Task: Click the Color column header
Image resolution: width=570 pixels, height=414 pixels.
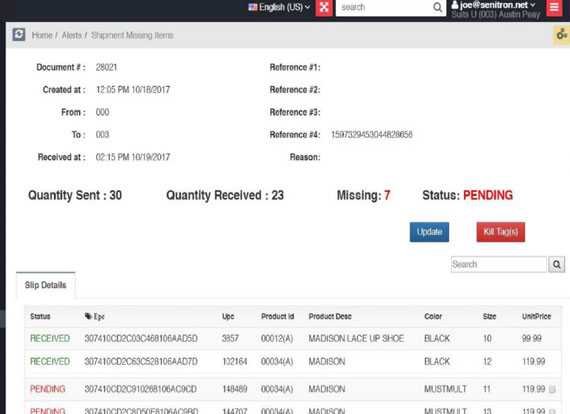Action: click(433, 316)
